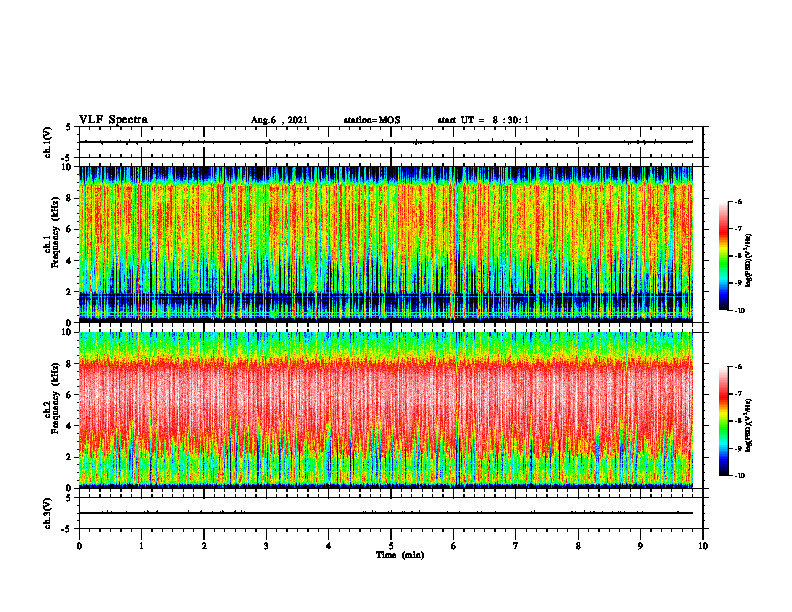
Task: Click time axis tick label "5"
Action: (x=391, y=546)
